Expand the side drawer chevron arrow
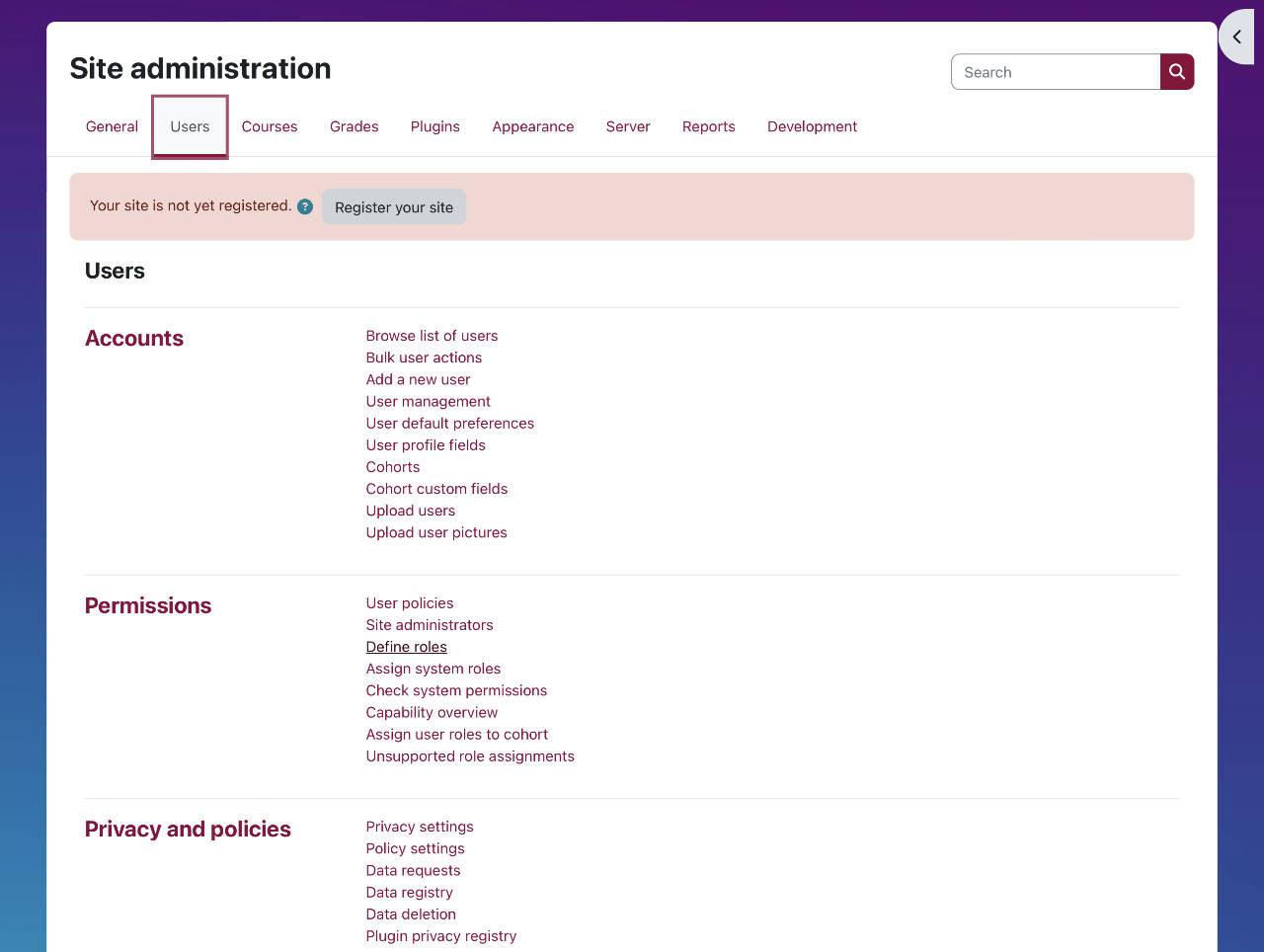The width and height of the screenshot is (1264, 952). 1237,37
